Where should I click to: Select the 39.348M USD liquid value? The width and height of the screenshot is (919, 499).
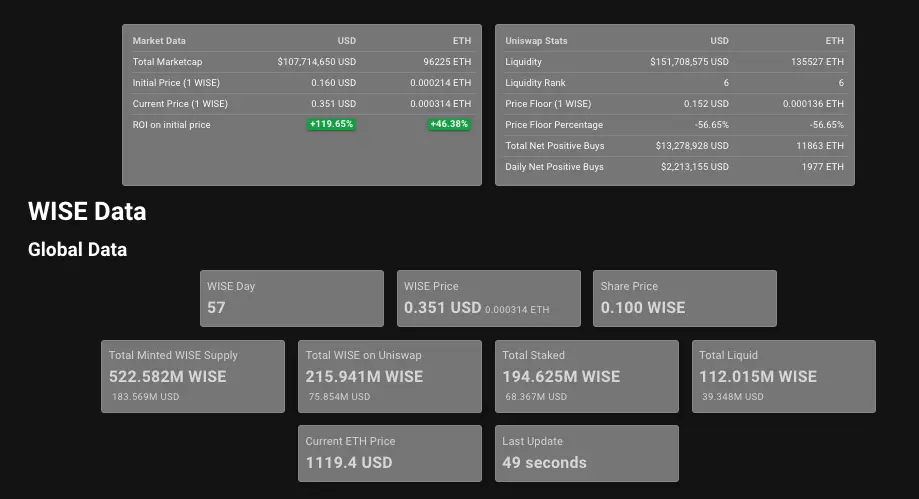point(733,397)
